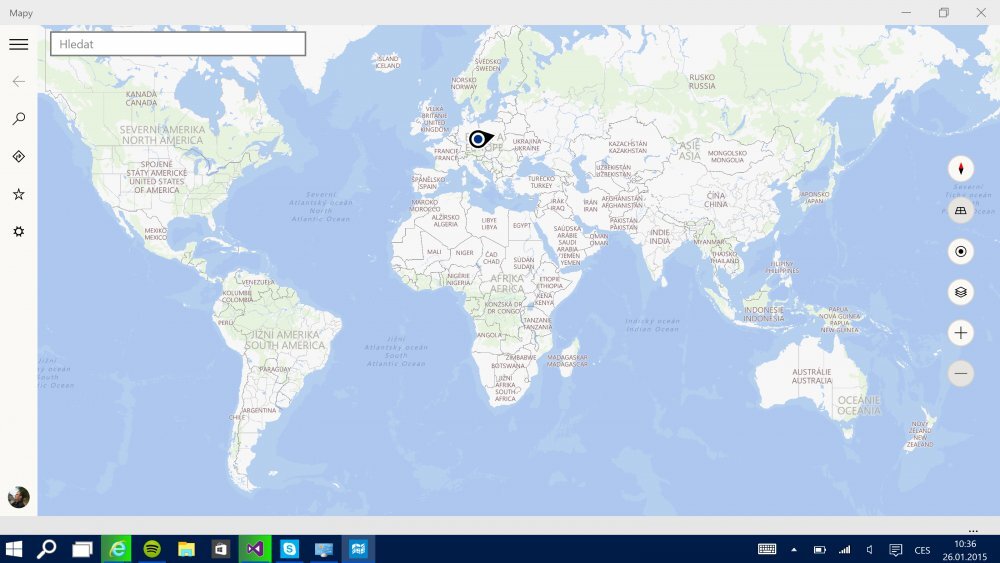This screenshot has width=1000, height=563.
Task: Click the INDIE INDIA label
Action: 659,237
